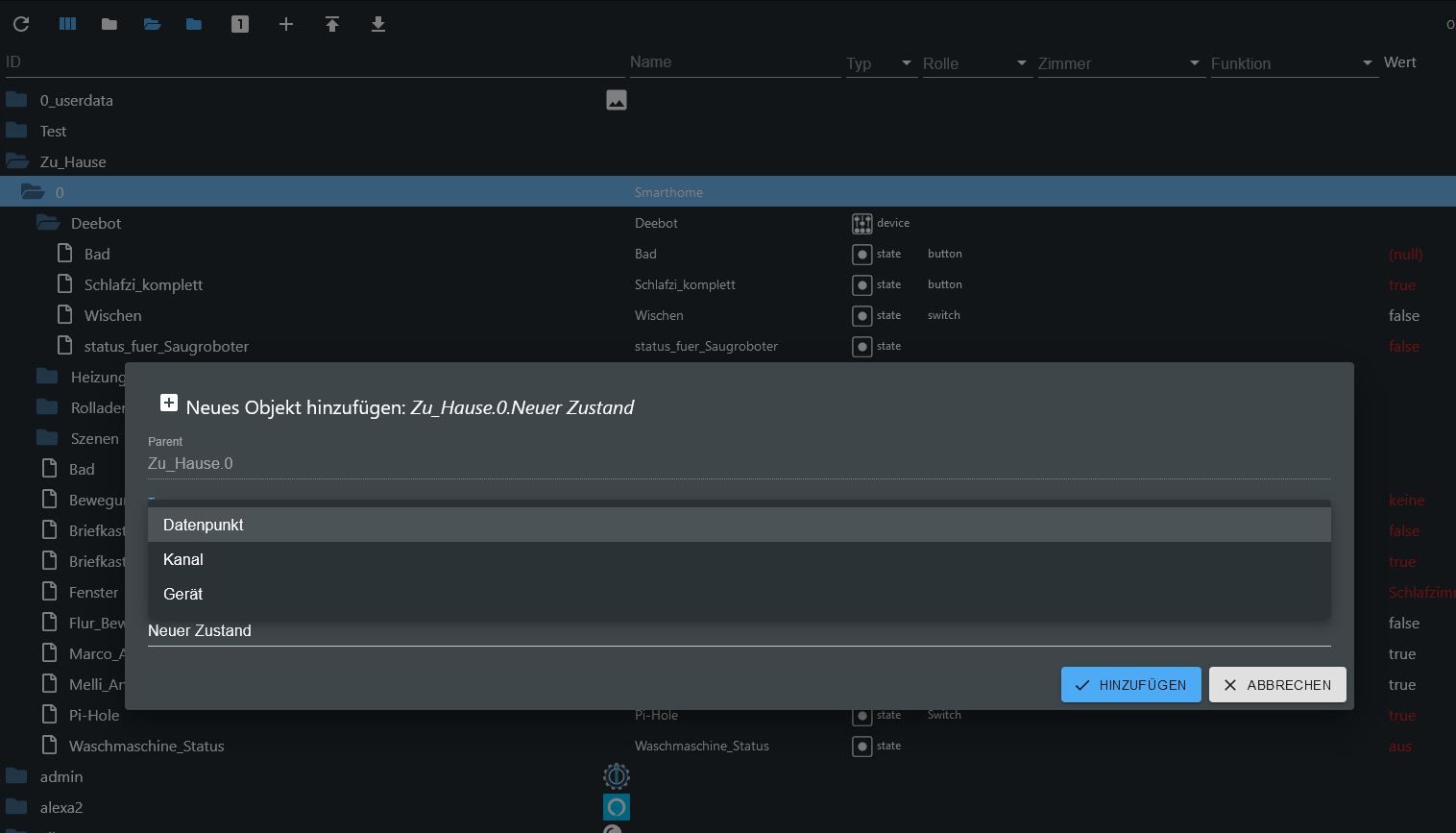Click the admin adapter icon
This screenshot has width=1456, height=833.
617,776
